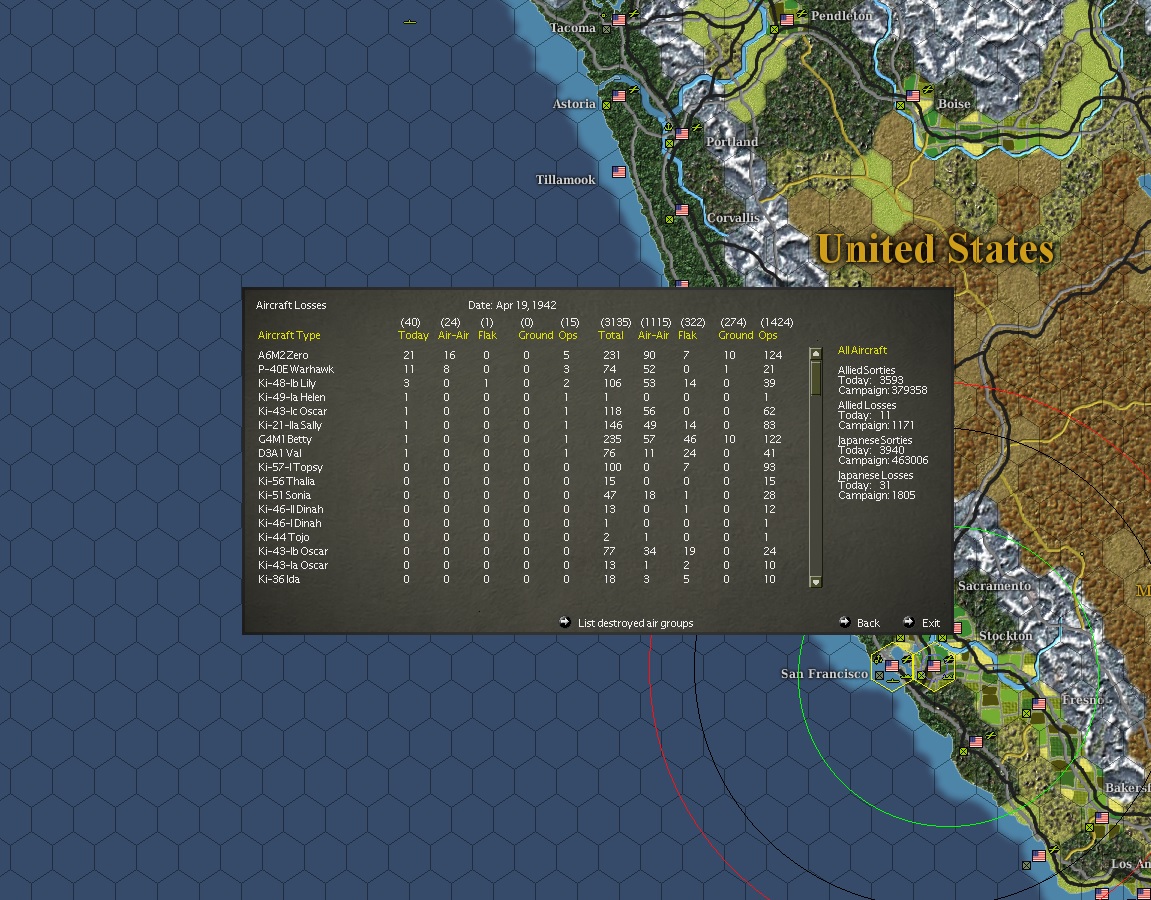Select the US flag in San Francisco hex
This screenshot has height=900, width=1151.
[892, 666]
